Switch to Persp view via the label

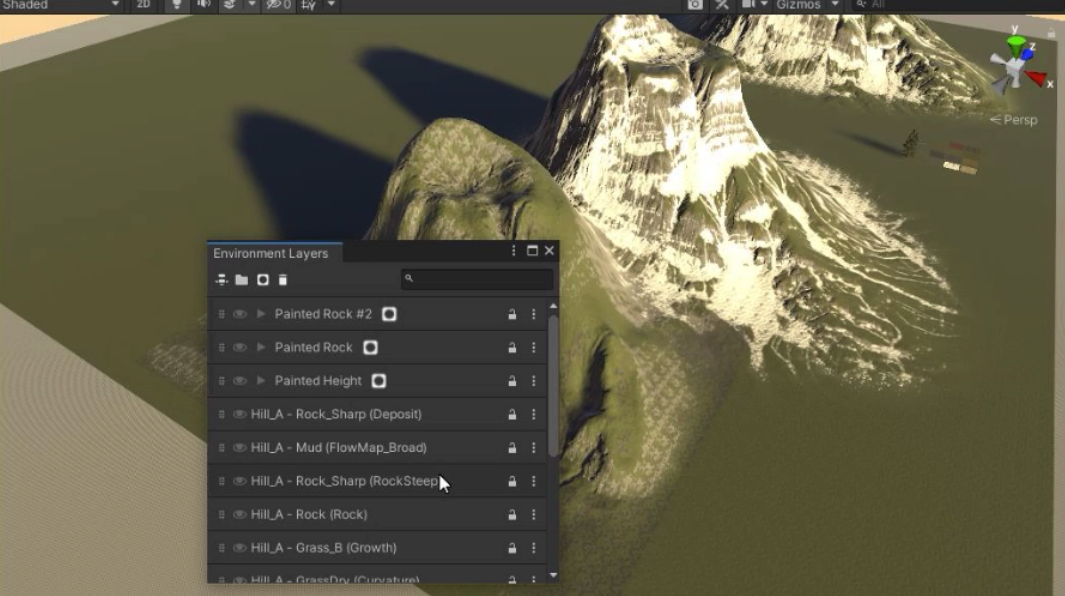coord(1021,119)
